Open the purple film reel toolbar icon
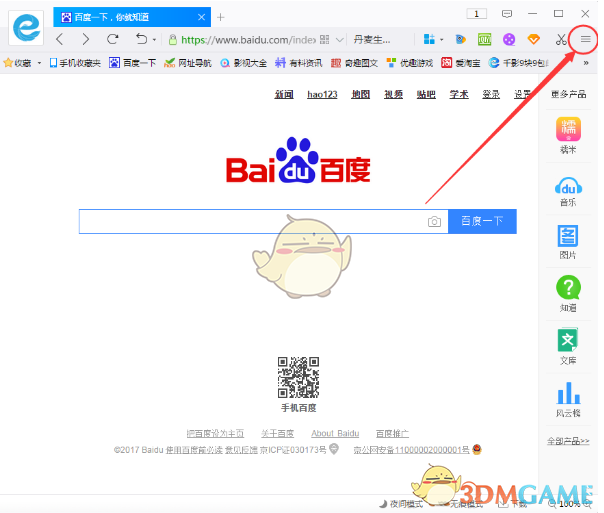Viewport: 604px width, 513px height. 509,39
